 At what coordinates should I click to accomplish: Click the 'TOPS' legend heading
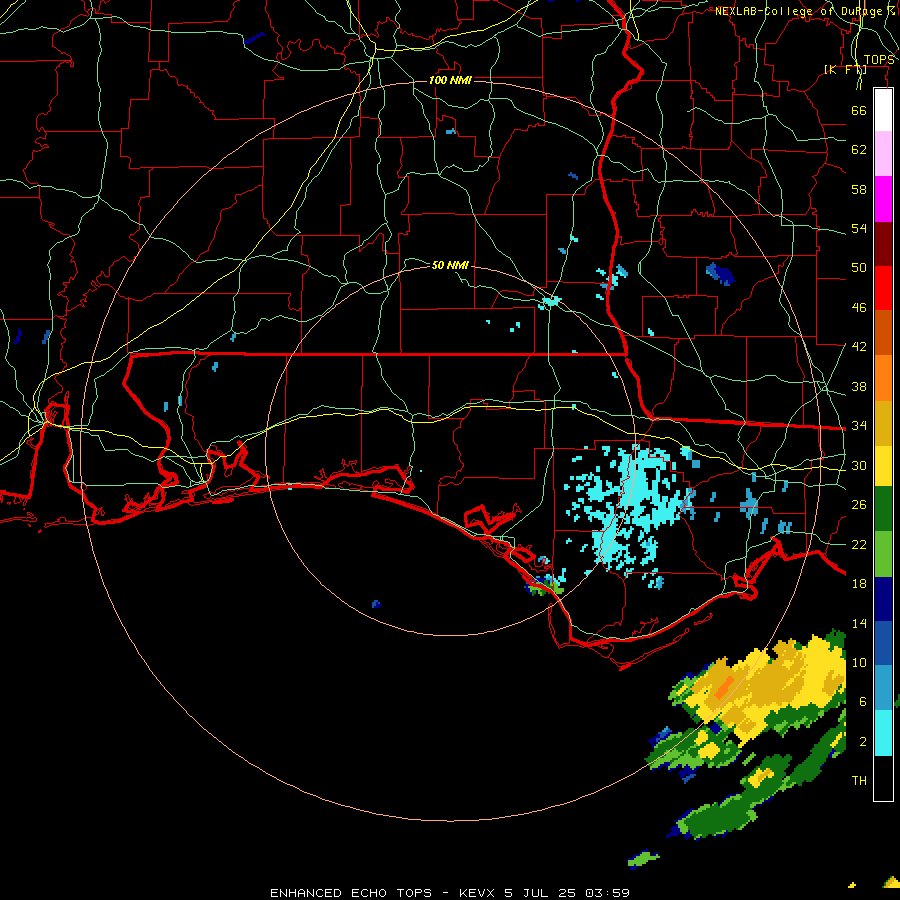tap(879, 60)
